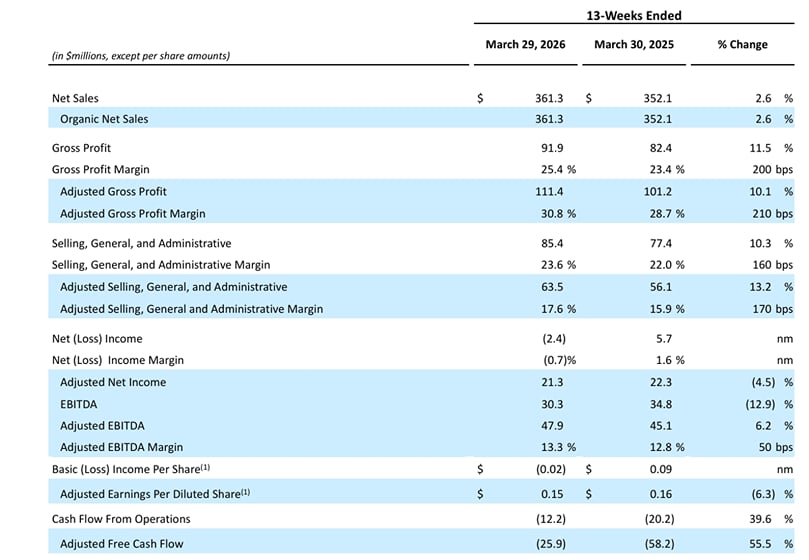The width and height of the screenshot is (809, 560).
Task: Click the Net Sales 2025 value 352.1
Action: click(x=657, y=98)
